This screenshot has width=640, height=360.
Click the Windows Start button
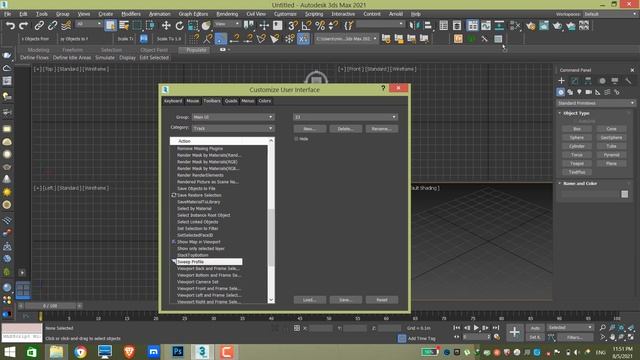pyautogui.click(x=9, y=352)
